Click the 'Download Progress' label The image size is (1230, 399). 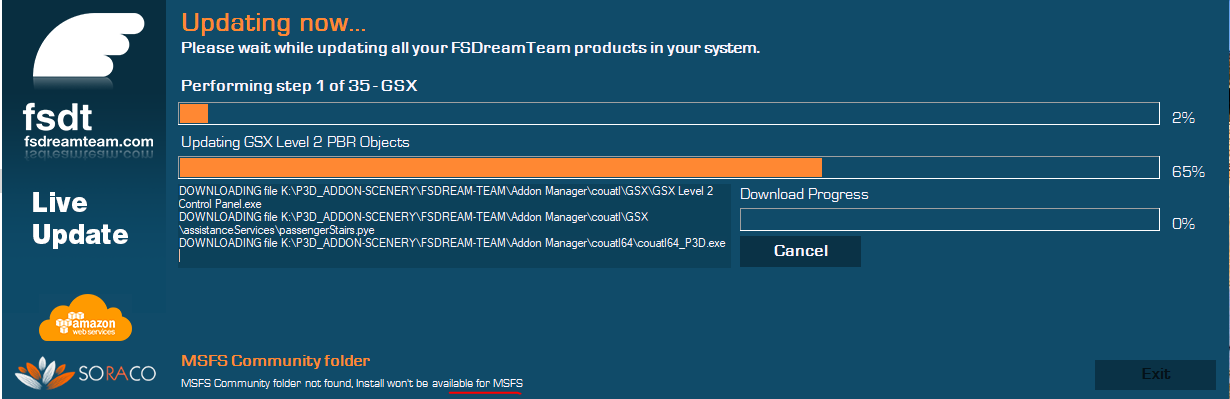pyautogui.click(x=804, y=194)
